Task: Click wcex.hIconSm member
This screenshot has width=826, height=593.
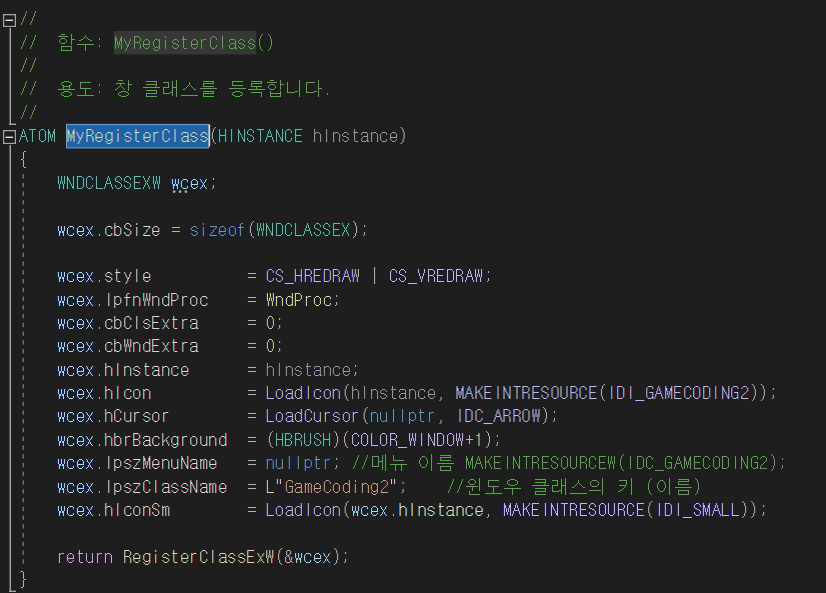Action: coord(113,510)
